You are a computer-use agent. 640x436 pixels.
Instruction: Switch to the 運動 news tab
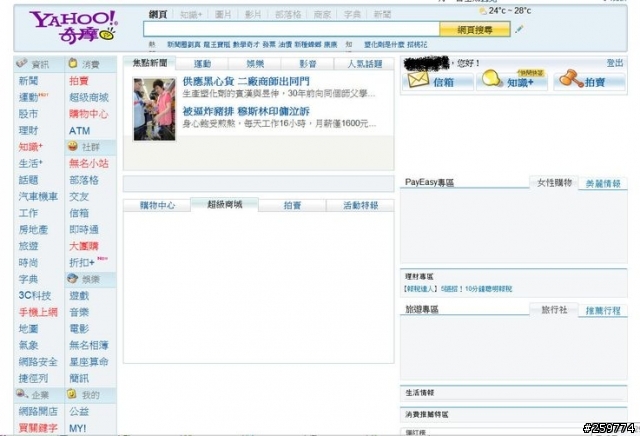[x=202, y=64]
